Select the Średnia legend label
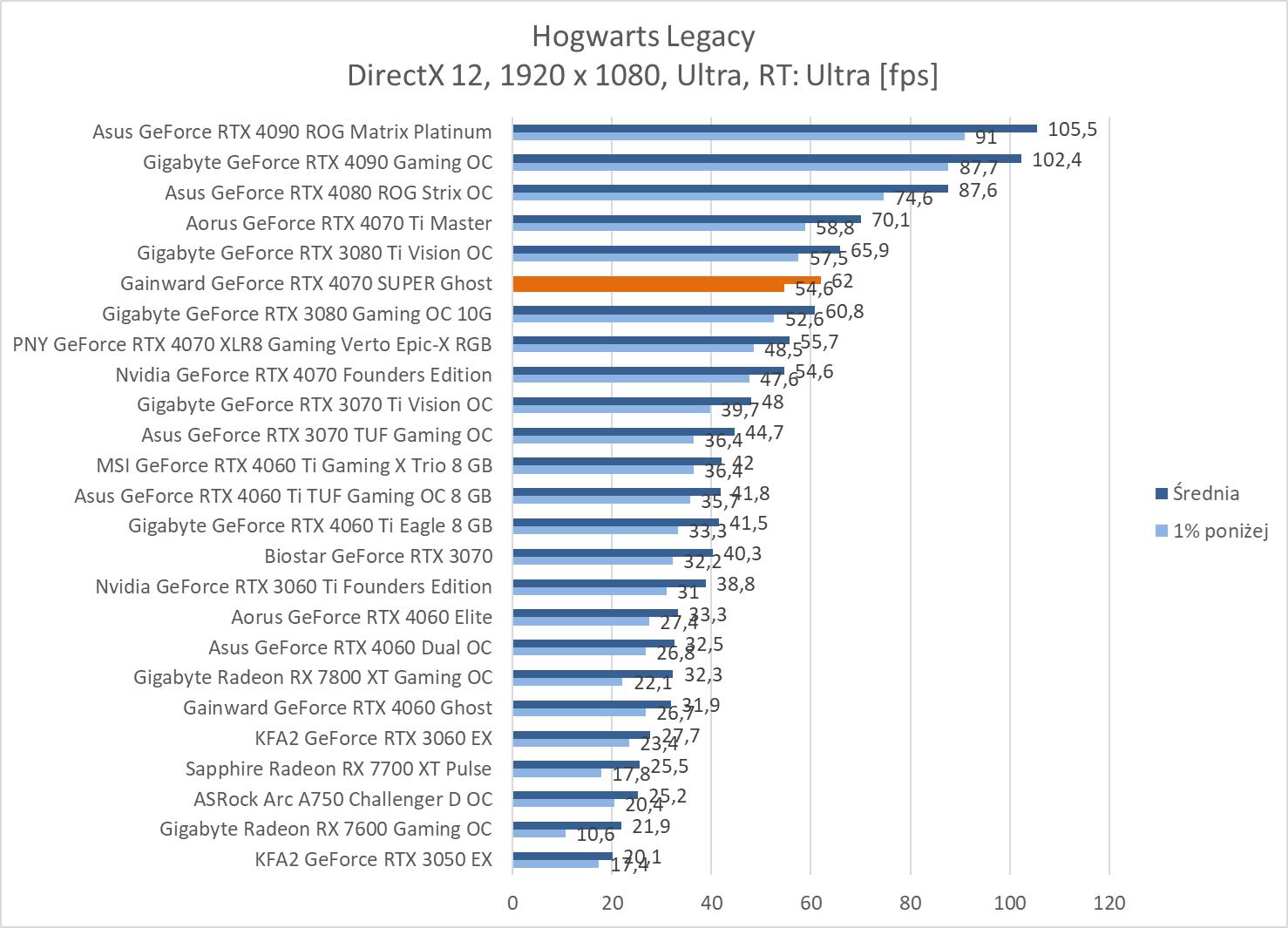Viewport: 1288px width, 928px height. point(1206,494)
